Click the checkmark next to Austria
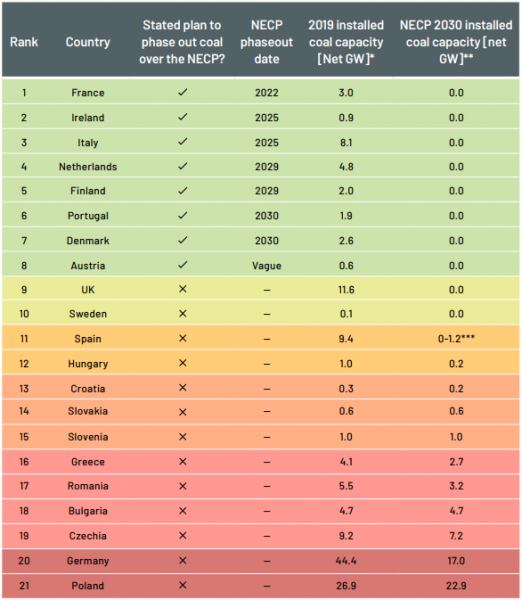522x600 pixels. pyautogui.click(x=183, y=265)
